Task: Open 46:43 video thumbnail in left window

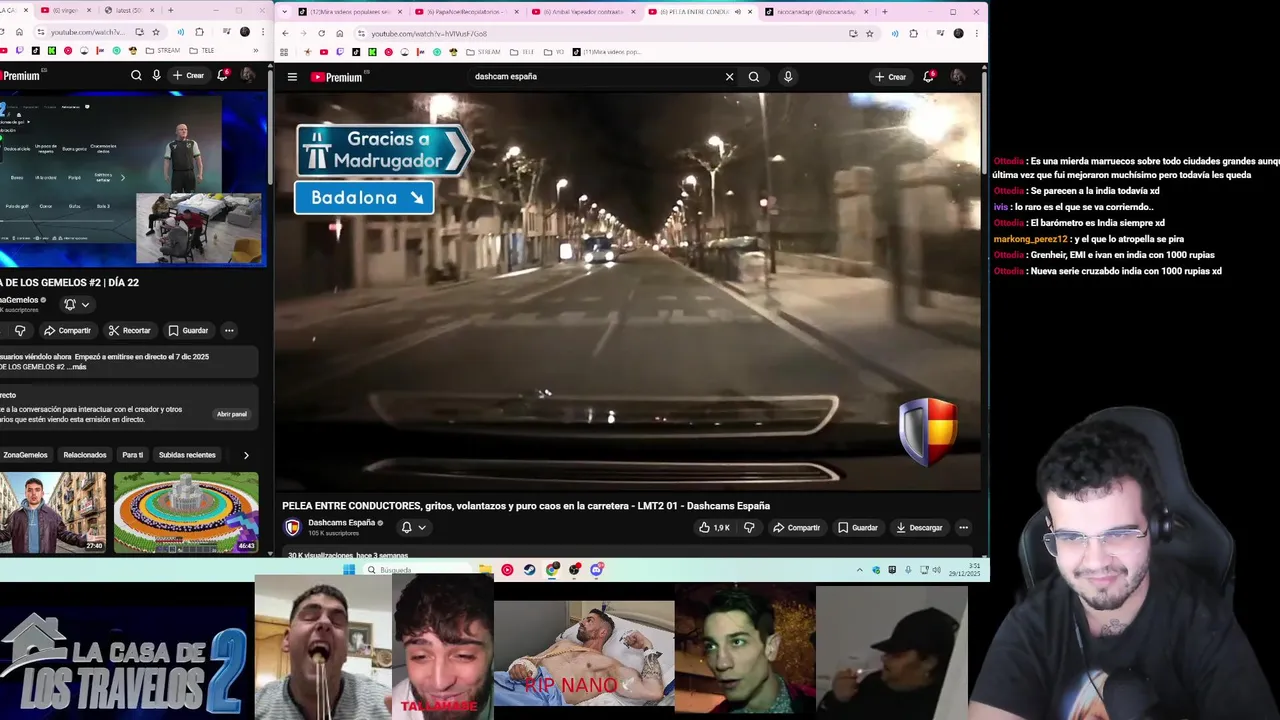Action: (186, 512)
